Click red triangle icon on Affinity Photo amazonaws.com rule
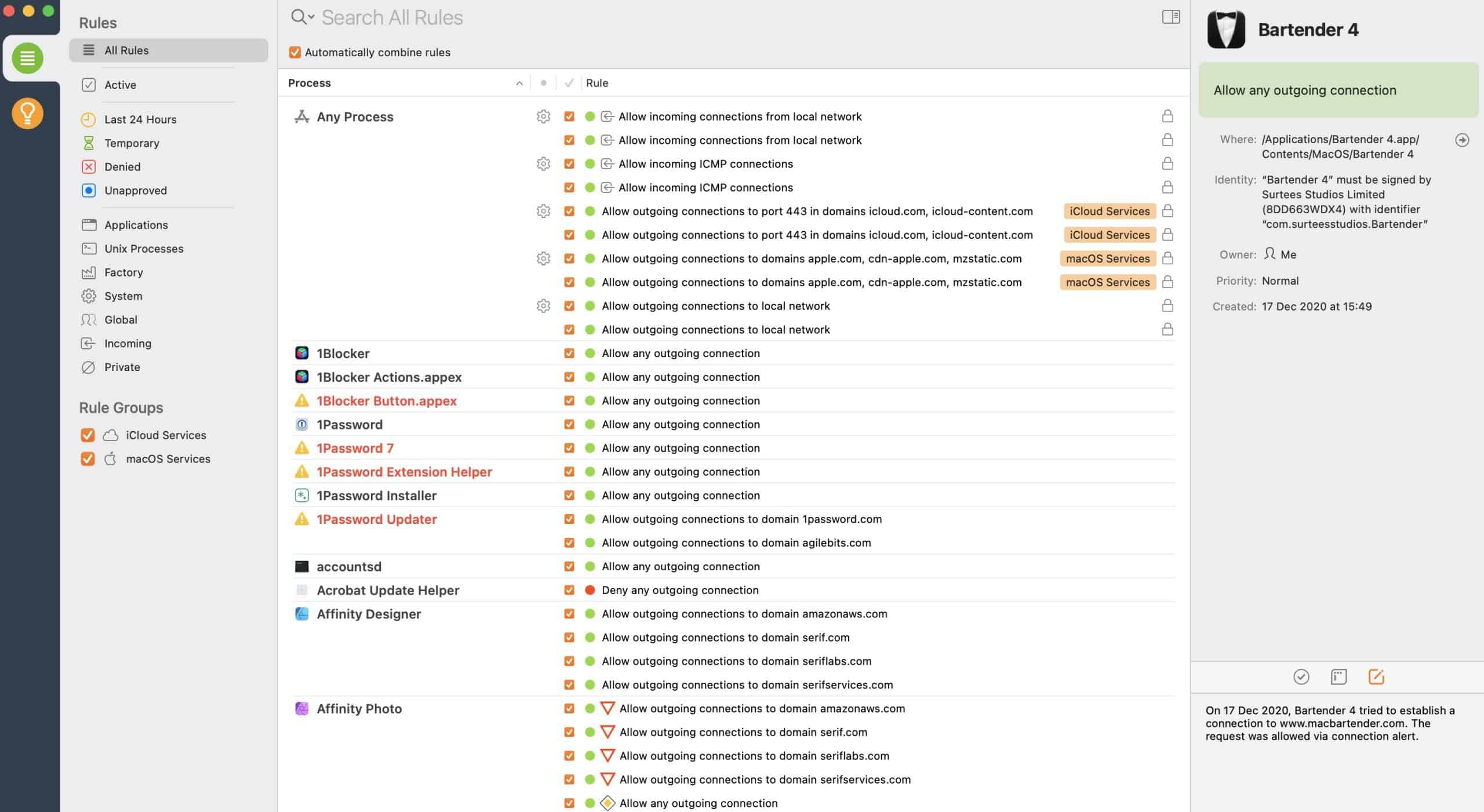The image size is (1484, 812). coord(607,708)
